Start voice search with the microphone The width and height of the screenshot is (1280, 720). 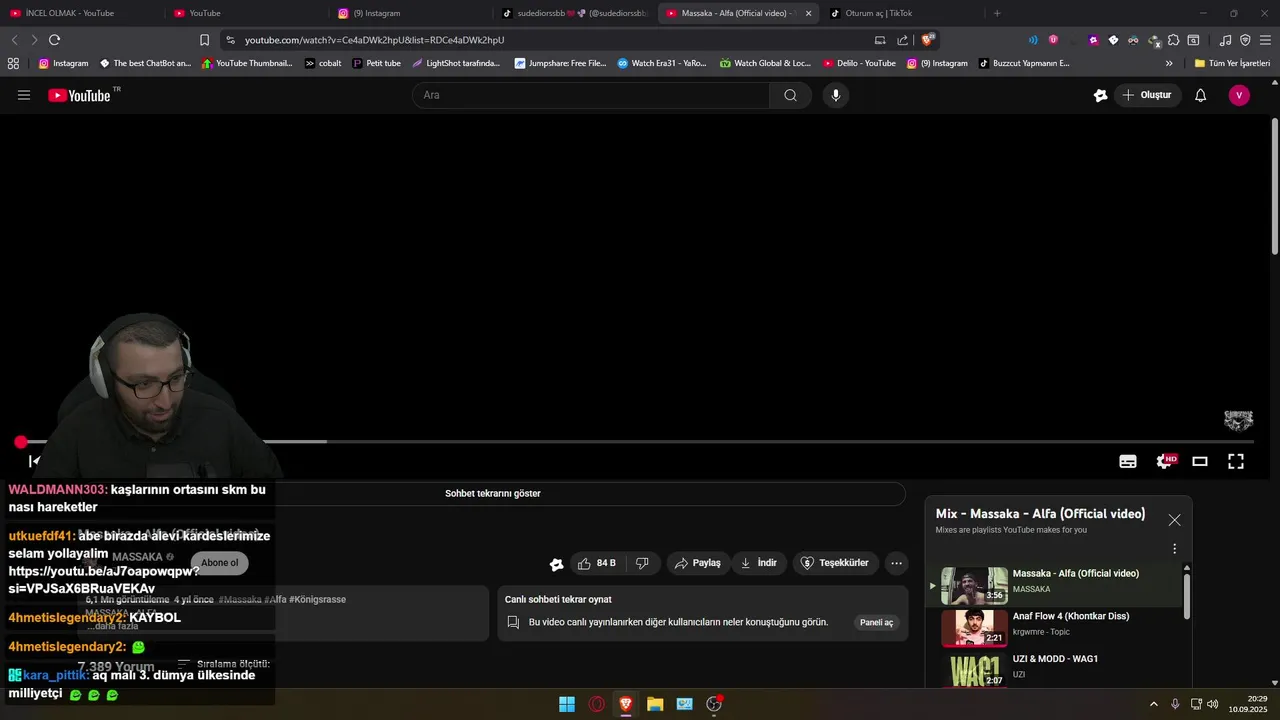[x=836, y=95]
